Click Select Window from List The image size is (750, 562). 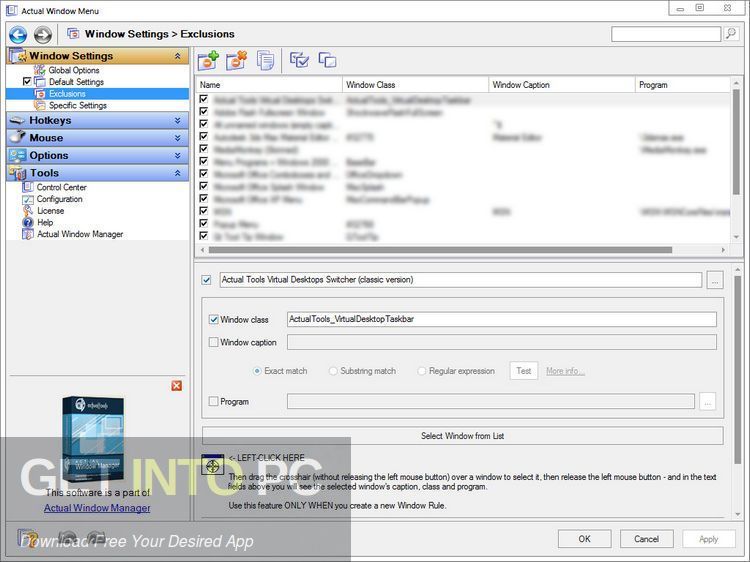(x=463, y=436)
